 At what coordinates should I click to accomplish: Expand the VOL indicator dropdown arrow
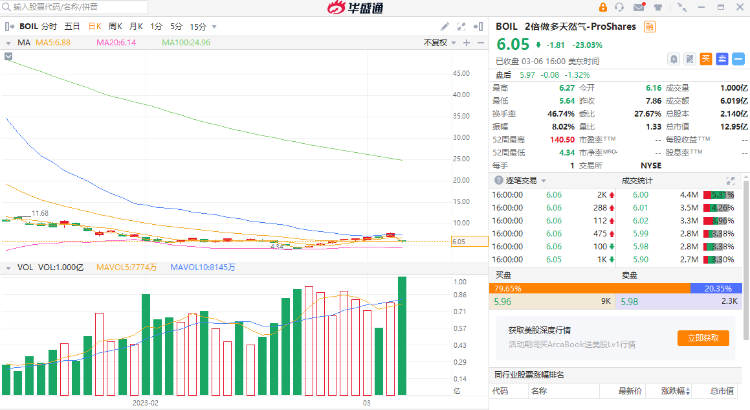click(x=8, y=268)
